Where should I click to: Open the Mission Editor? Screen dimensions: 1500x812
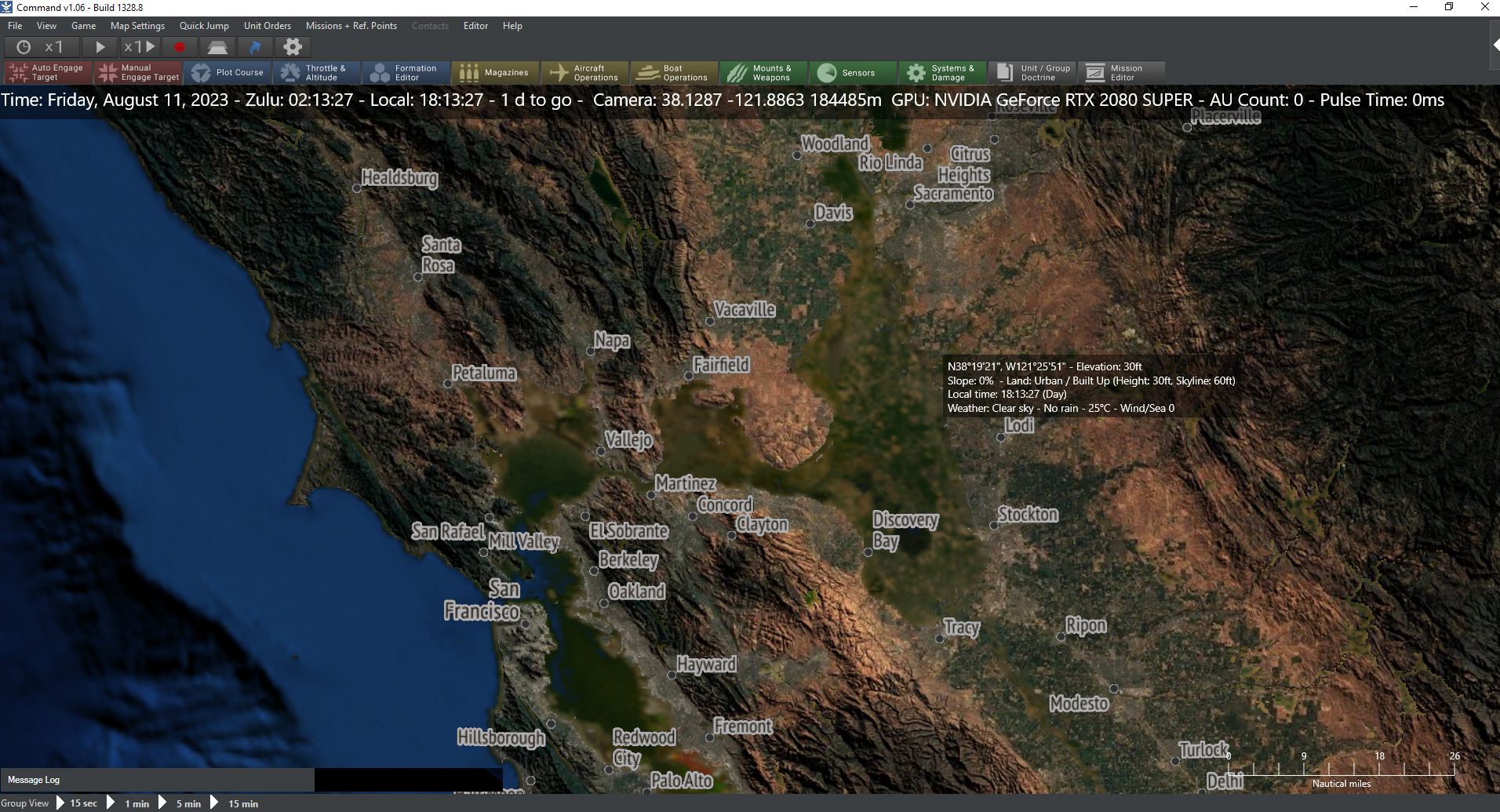[x=1122, y=73]
